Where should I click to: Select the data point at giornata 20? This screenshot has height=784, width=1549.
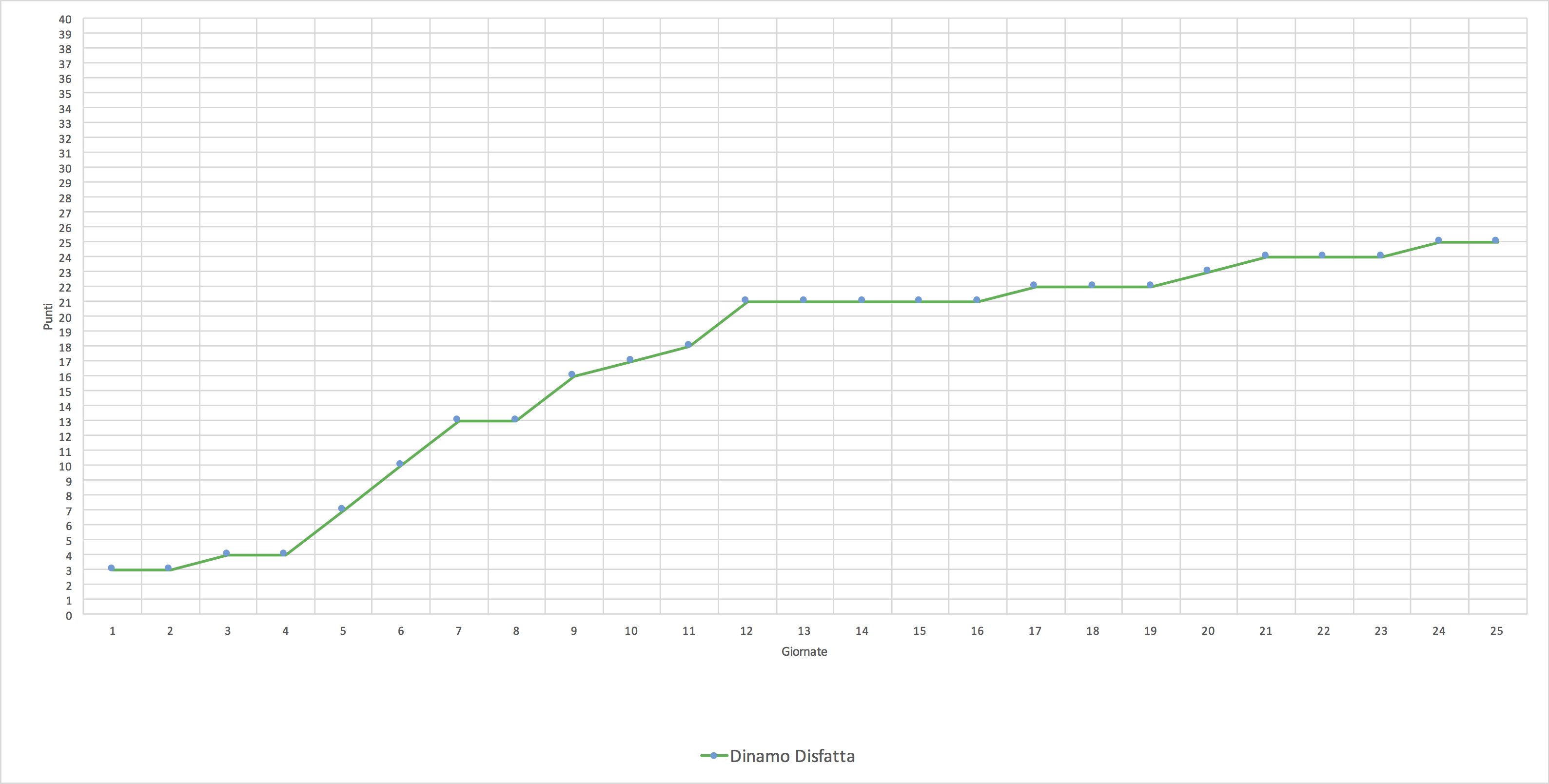(x=1207, y=270)
